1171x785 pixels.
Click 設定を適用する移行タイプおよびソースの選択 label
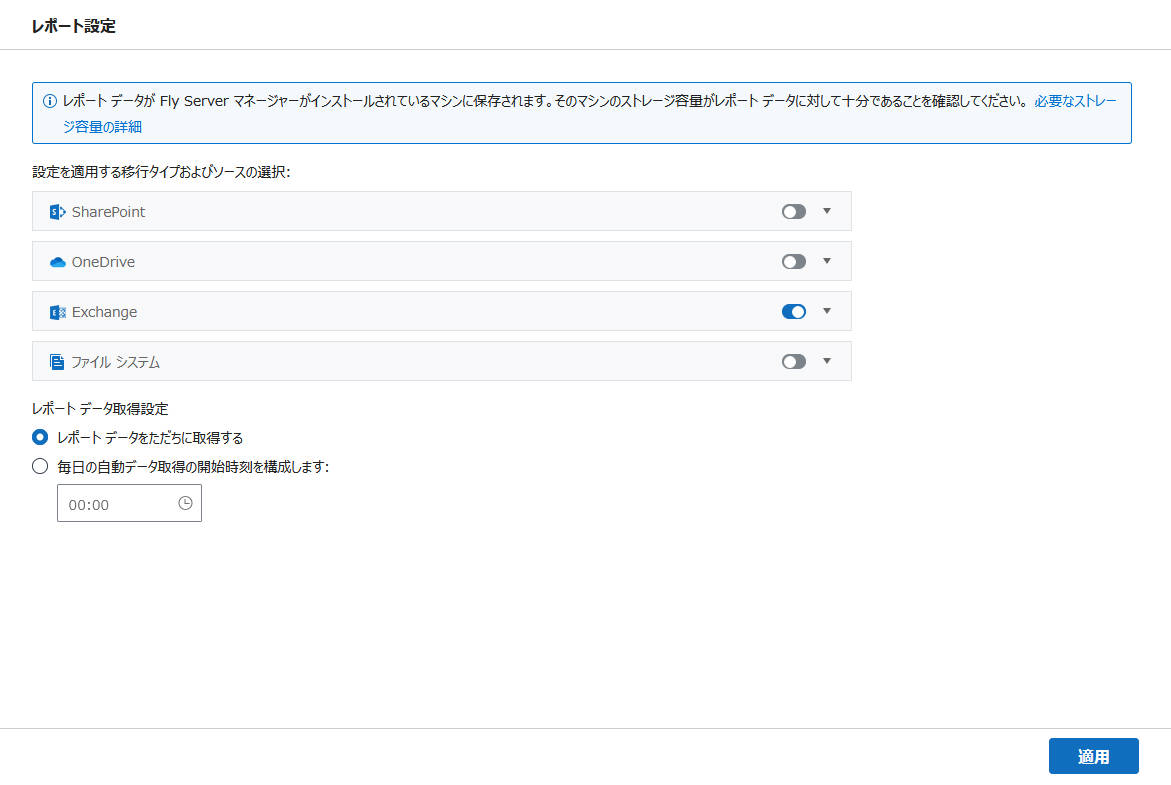tap(161, 172)
